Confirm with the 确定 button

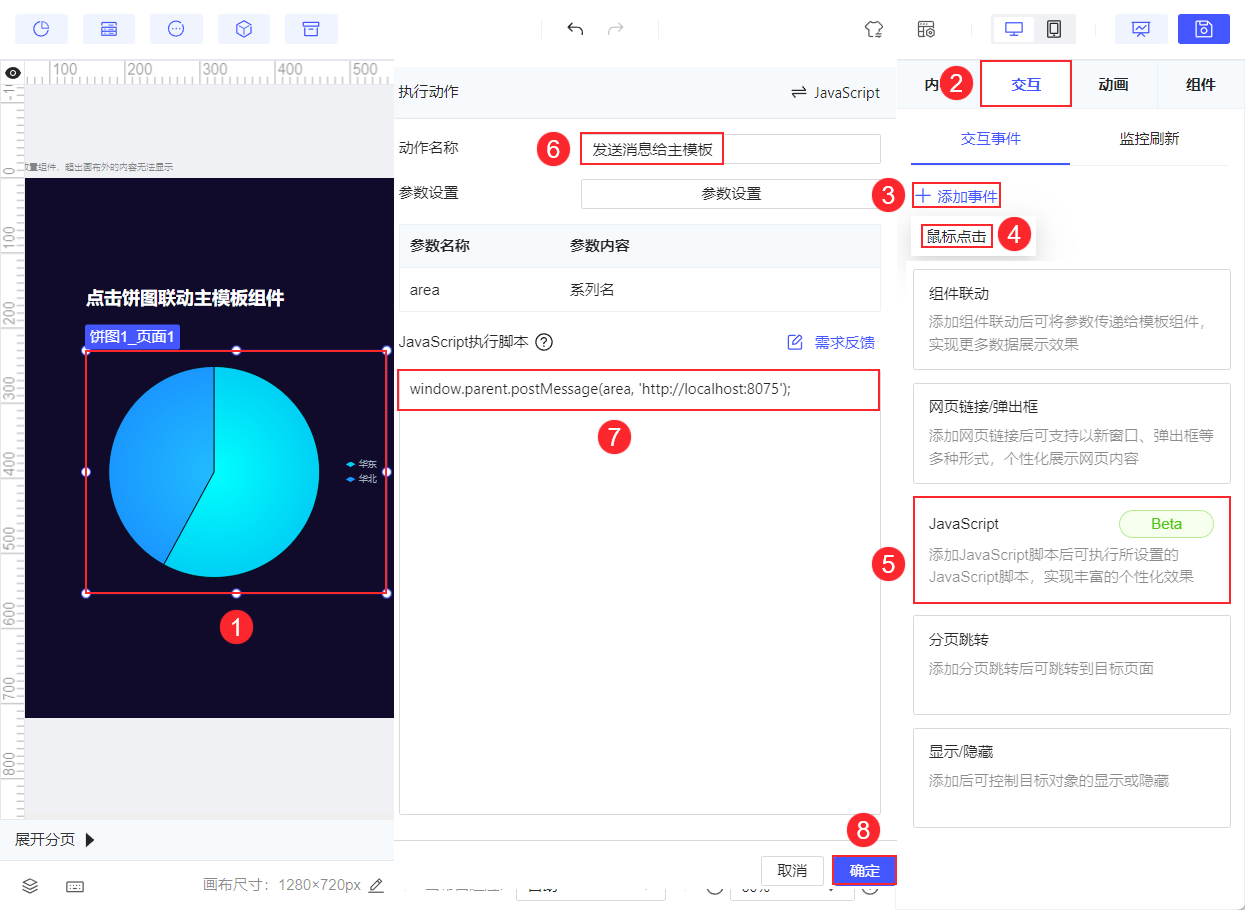[864, 871]
